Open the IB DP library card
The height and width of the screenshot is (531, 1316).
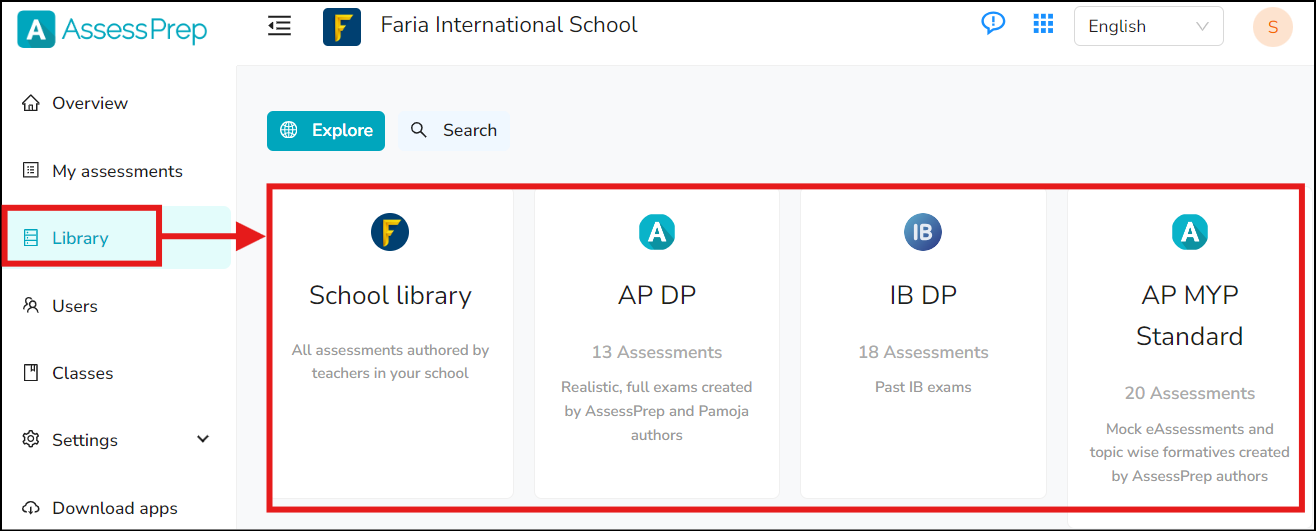tap(923, 342)
